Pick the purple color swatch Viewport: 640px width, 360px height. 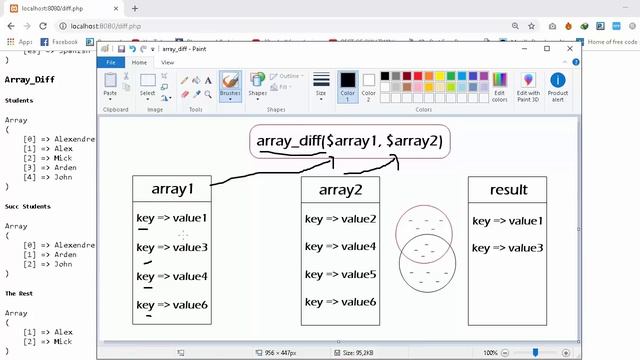click(x=484, y=76)
